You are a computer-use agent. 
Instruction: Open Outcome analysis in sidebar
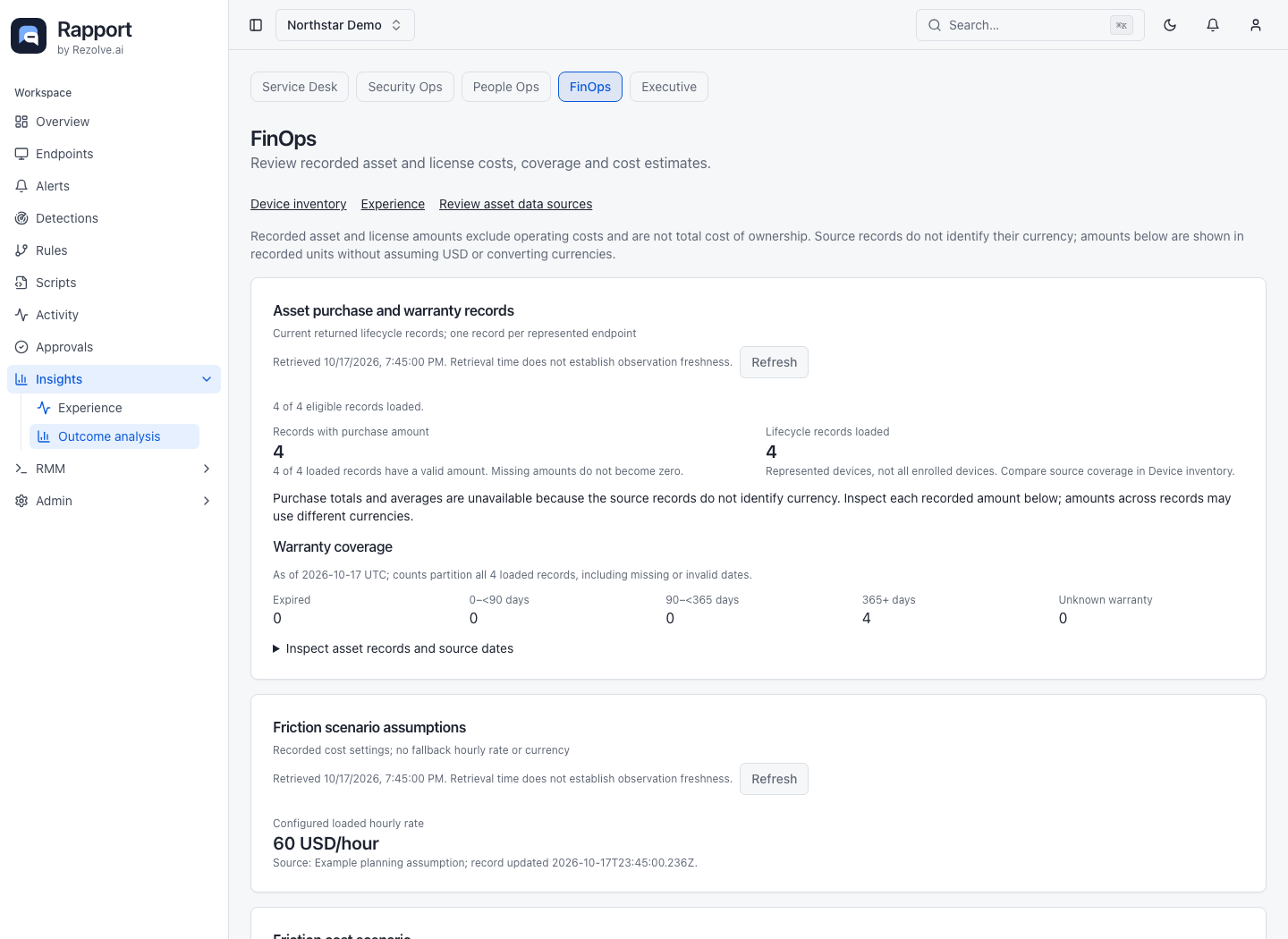tap(114, 436)
